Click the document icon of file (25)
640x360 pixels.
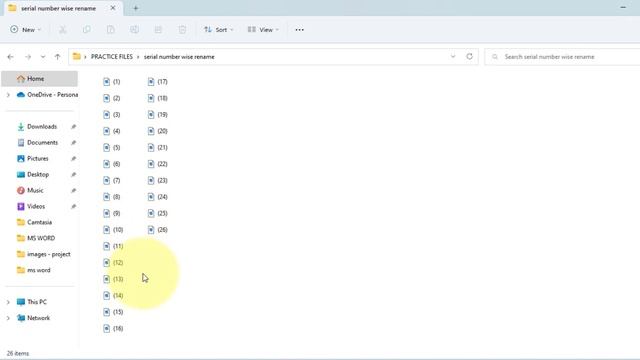(x=151, y=213)
